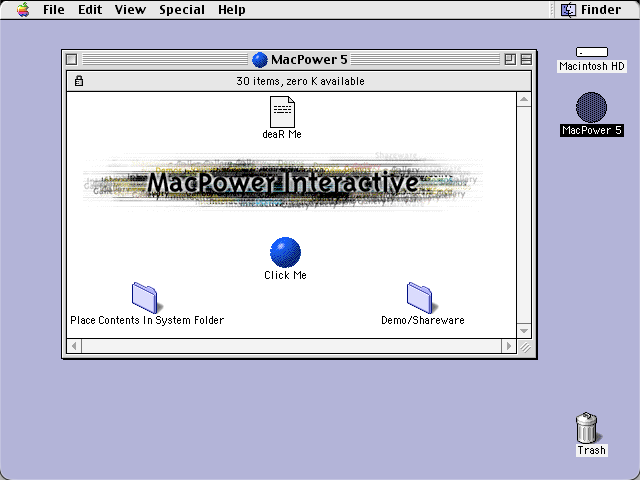This screenshot has width=640, height=480.
Task: Select the Place Contents In System Folder folder
Action: (146, 298)
